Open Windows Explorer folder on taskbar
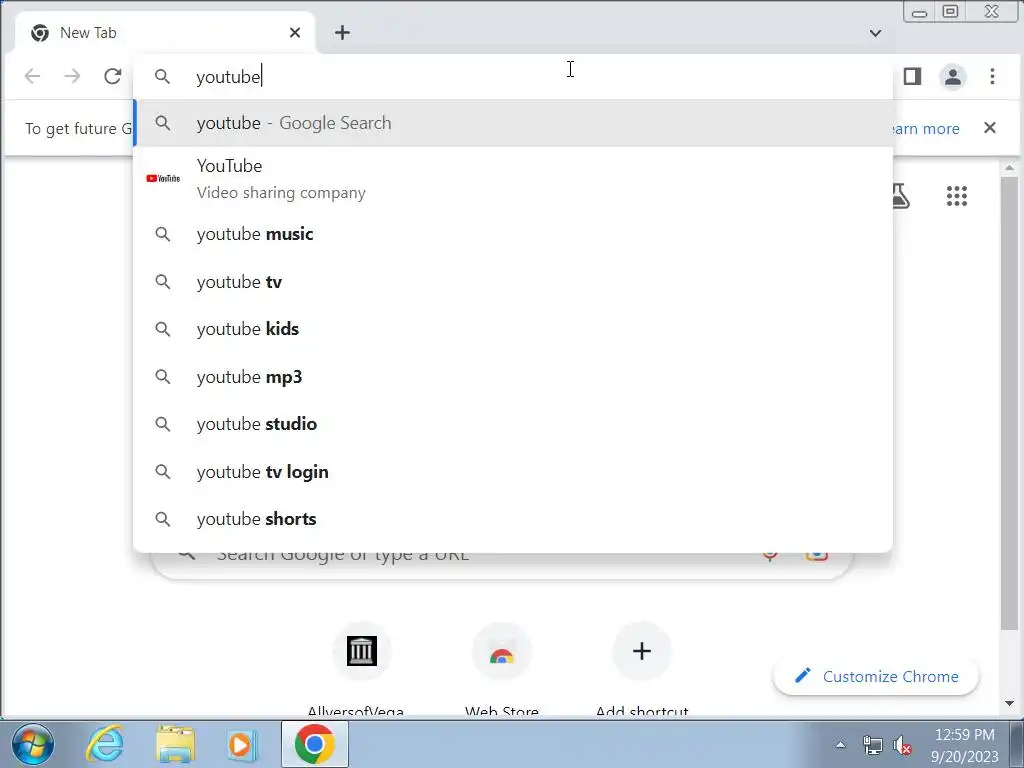 click(x=175, y=744)
